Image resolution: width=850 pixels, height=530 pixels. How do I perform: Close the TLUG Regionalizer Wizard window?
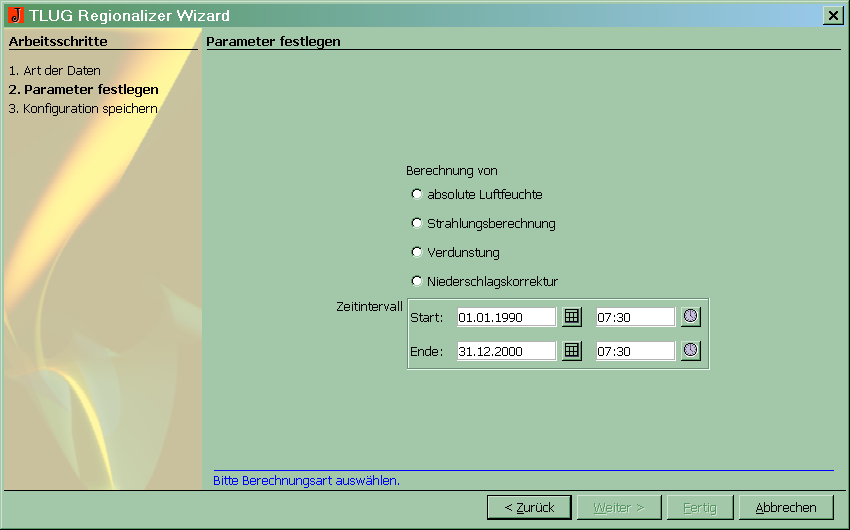(832, 15)
